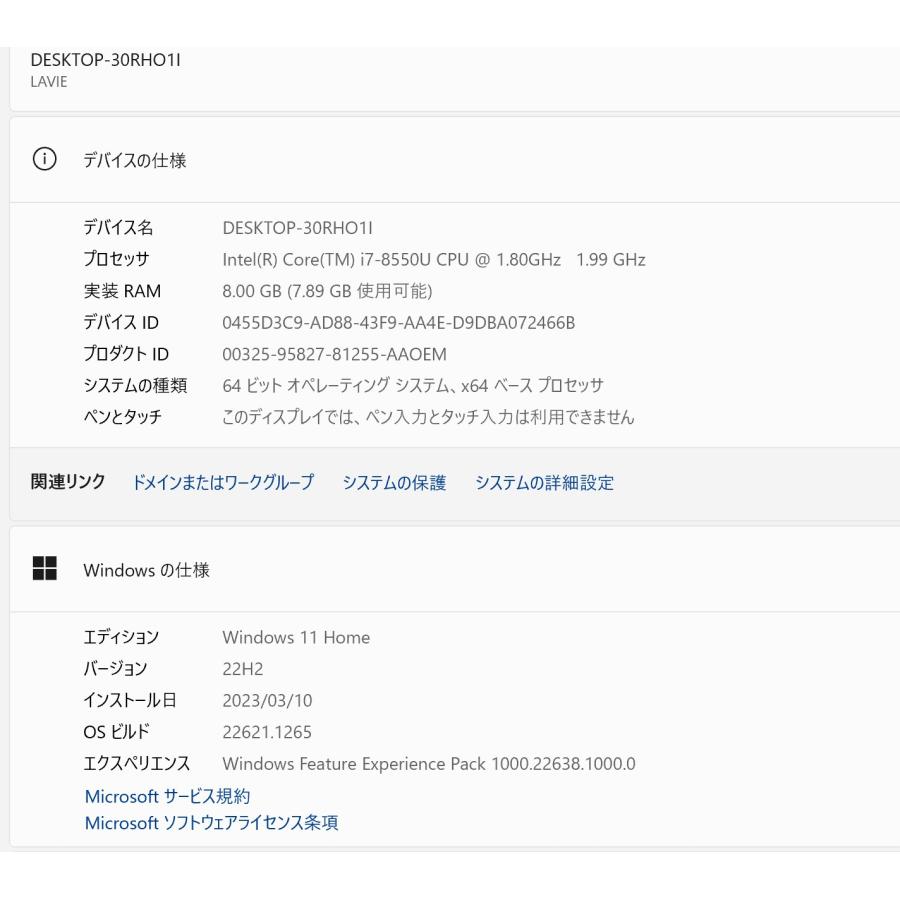900x900 pixels.
Task: Select the 64 ビット system type value
Action: tap(413, 385)
